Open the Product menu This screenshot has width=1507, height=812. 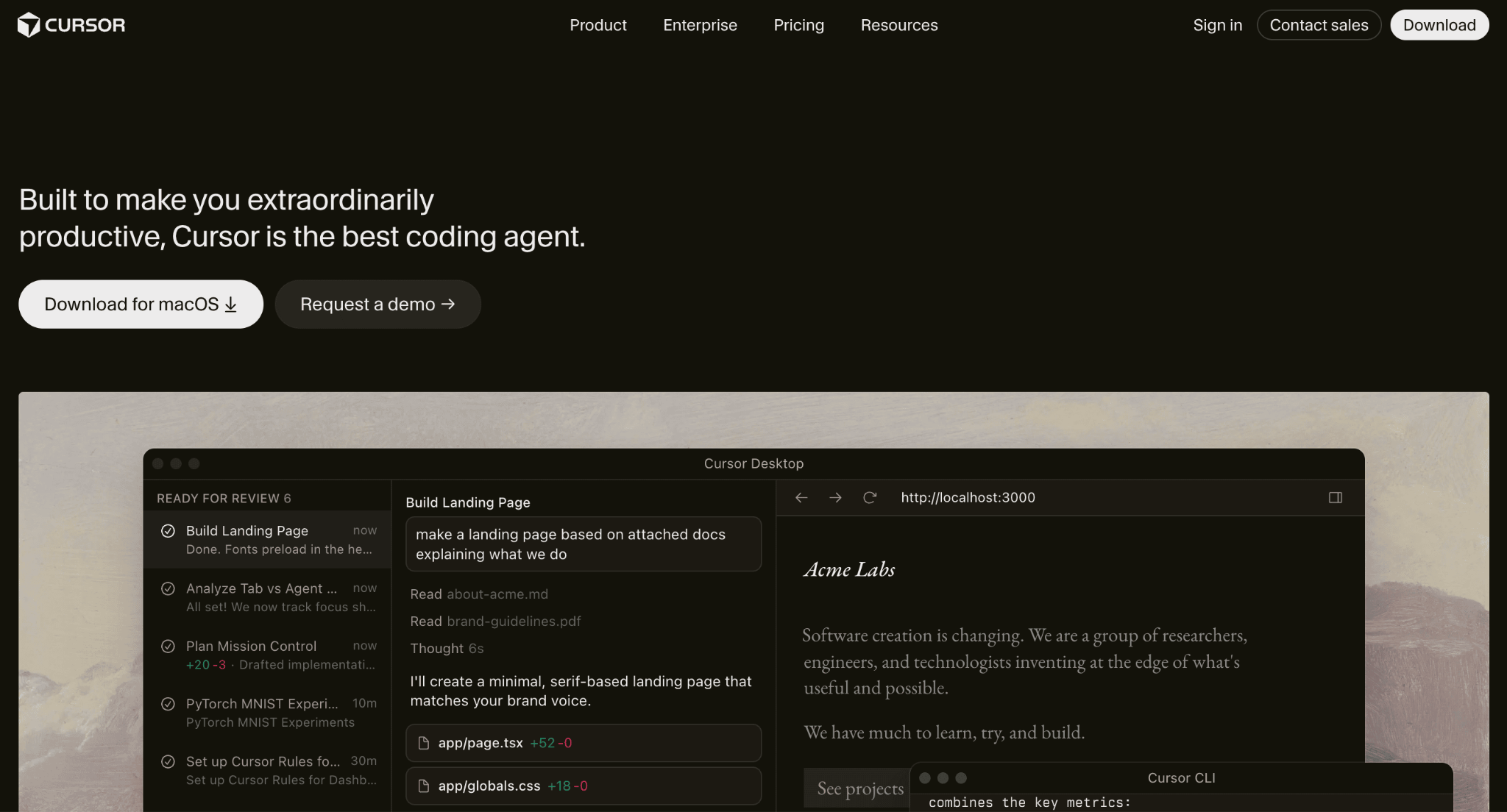click(x=598, y=25)
